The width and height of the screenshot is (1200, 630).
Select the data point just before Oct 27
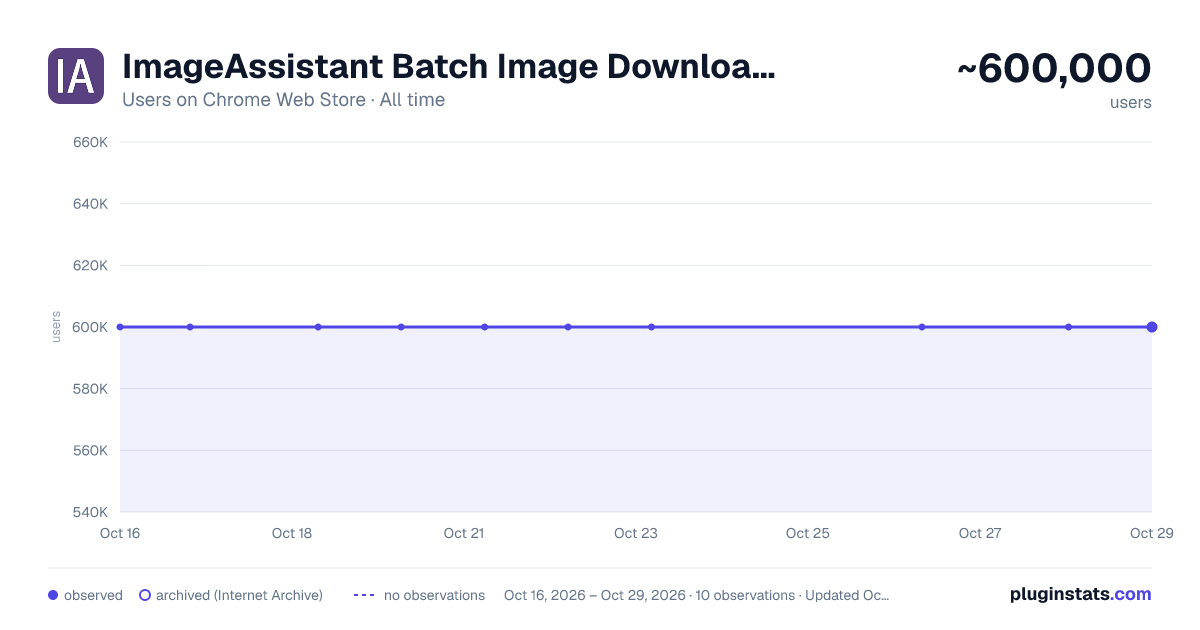[x=922, y=327]
